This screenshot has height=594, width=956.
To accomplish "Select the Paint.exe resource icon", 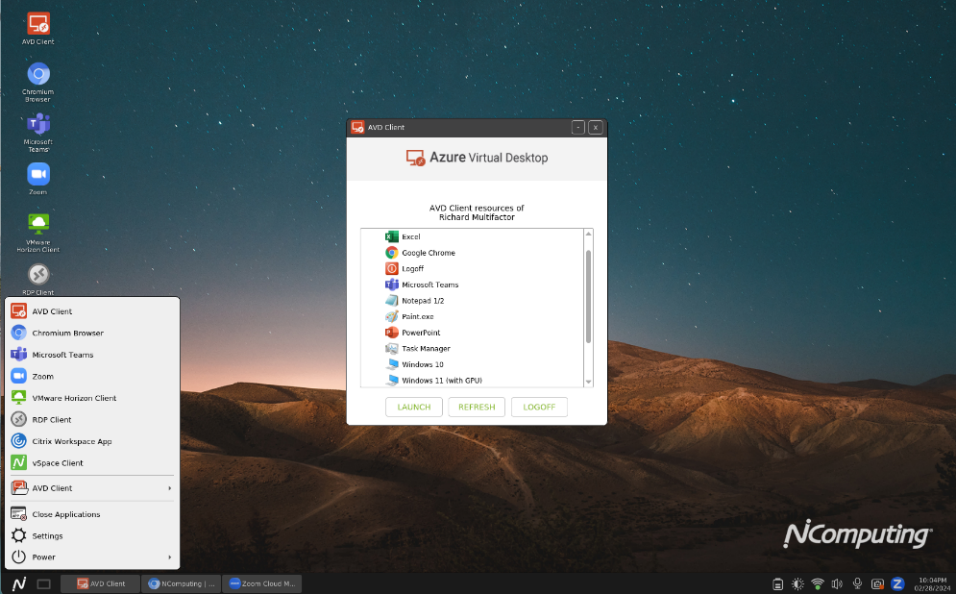I will 391,316.
